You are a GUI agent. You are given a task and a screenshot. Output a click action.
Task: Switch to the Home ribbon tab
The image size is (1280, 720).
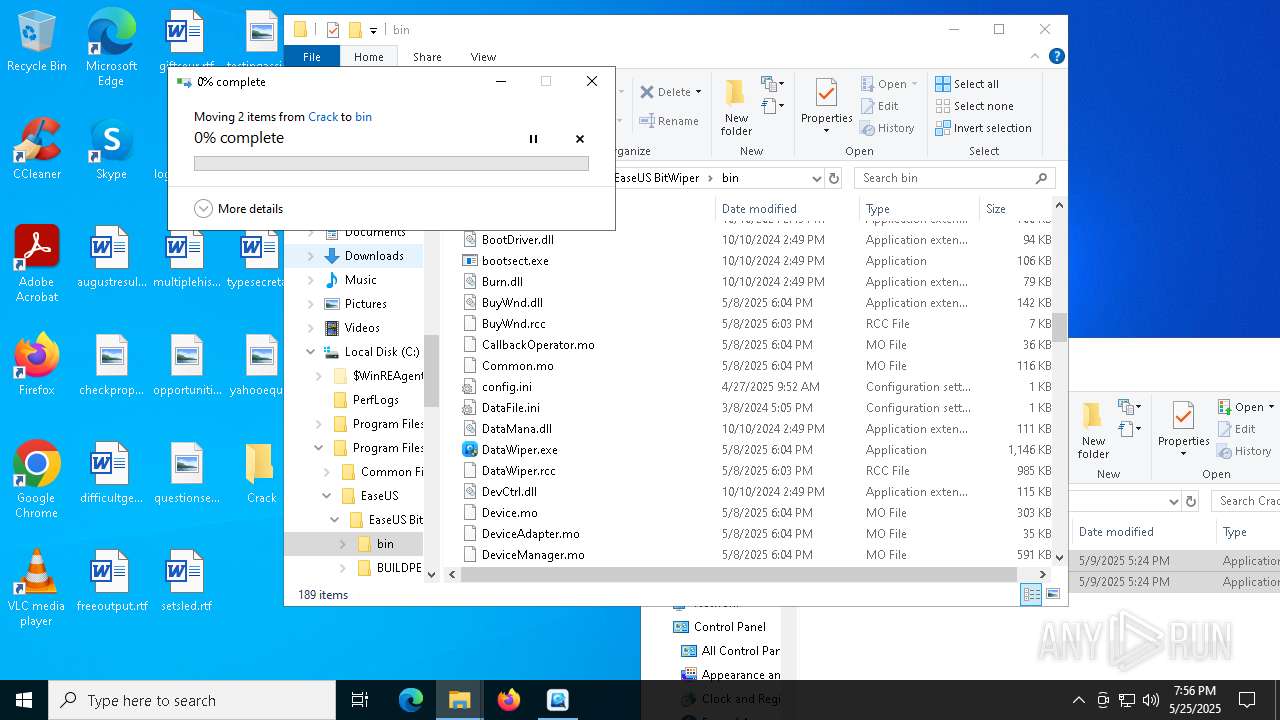pos(369,57)
